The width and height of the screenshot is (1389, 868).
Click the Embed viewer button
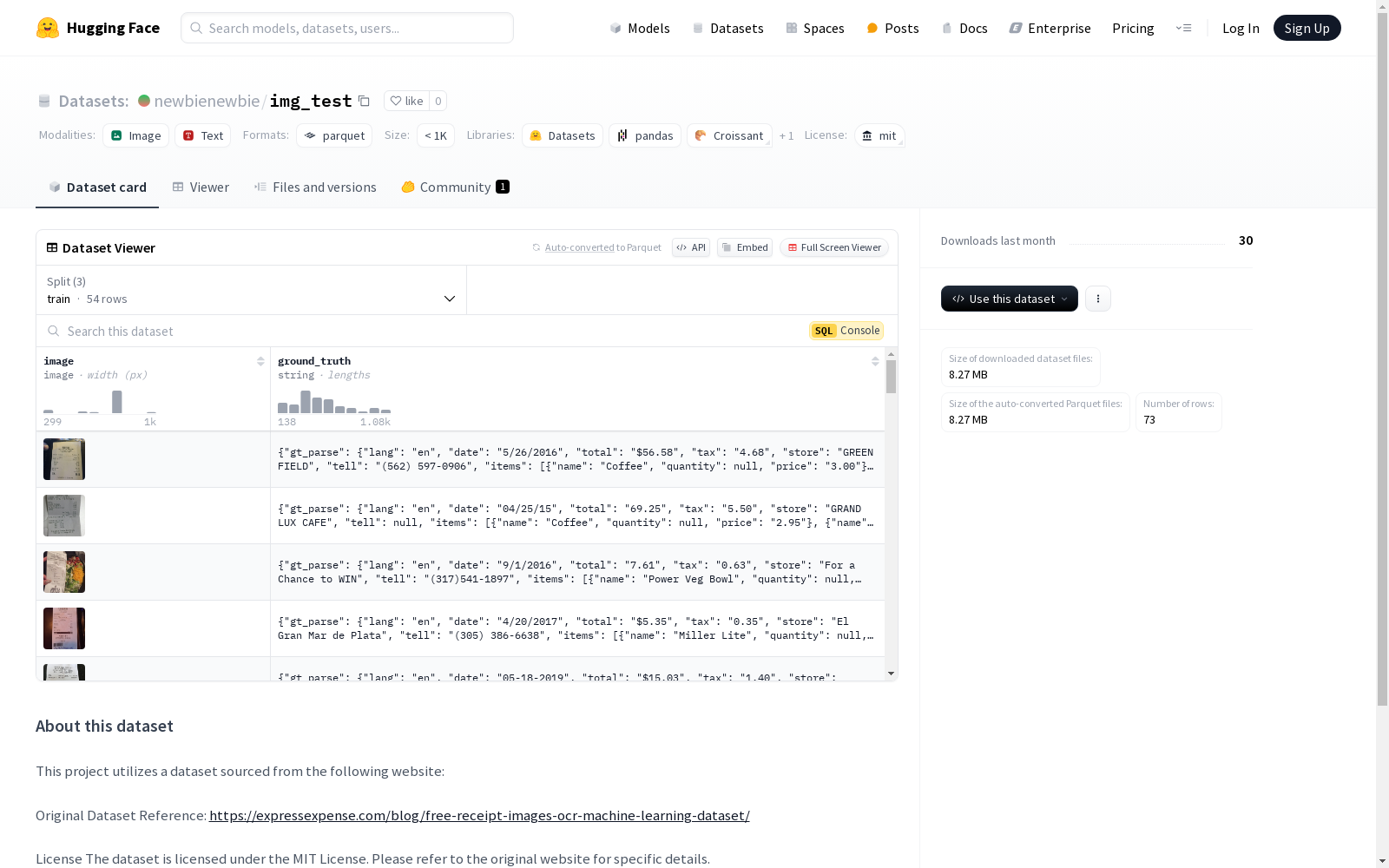point(745,247)
